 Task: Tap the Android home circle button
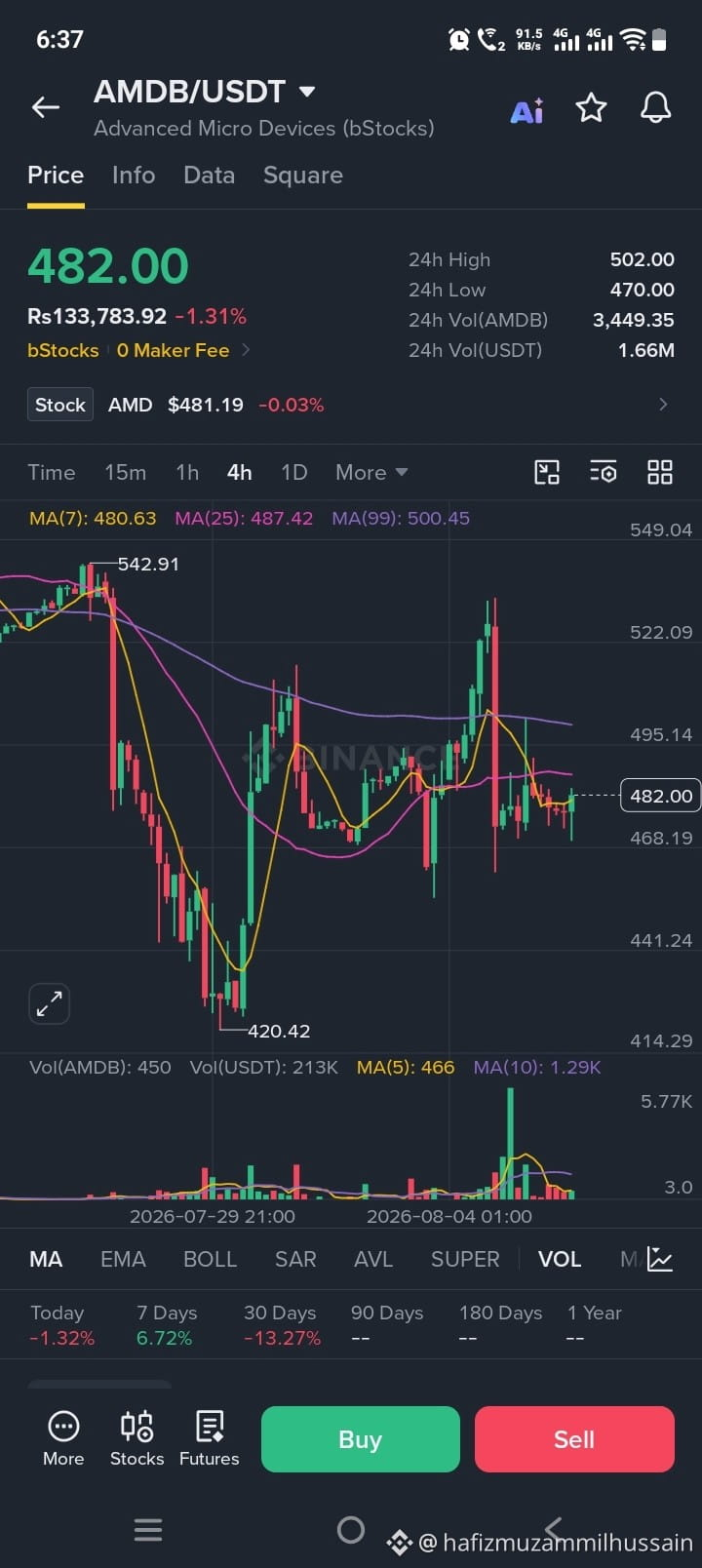pyautogui.click(x=351, y=1530)
